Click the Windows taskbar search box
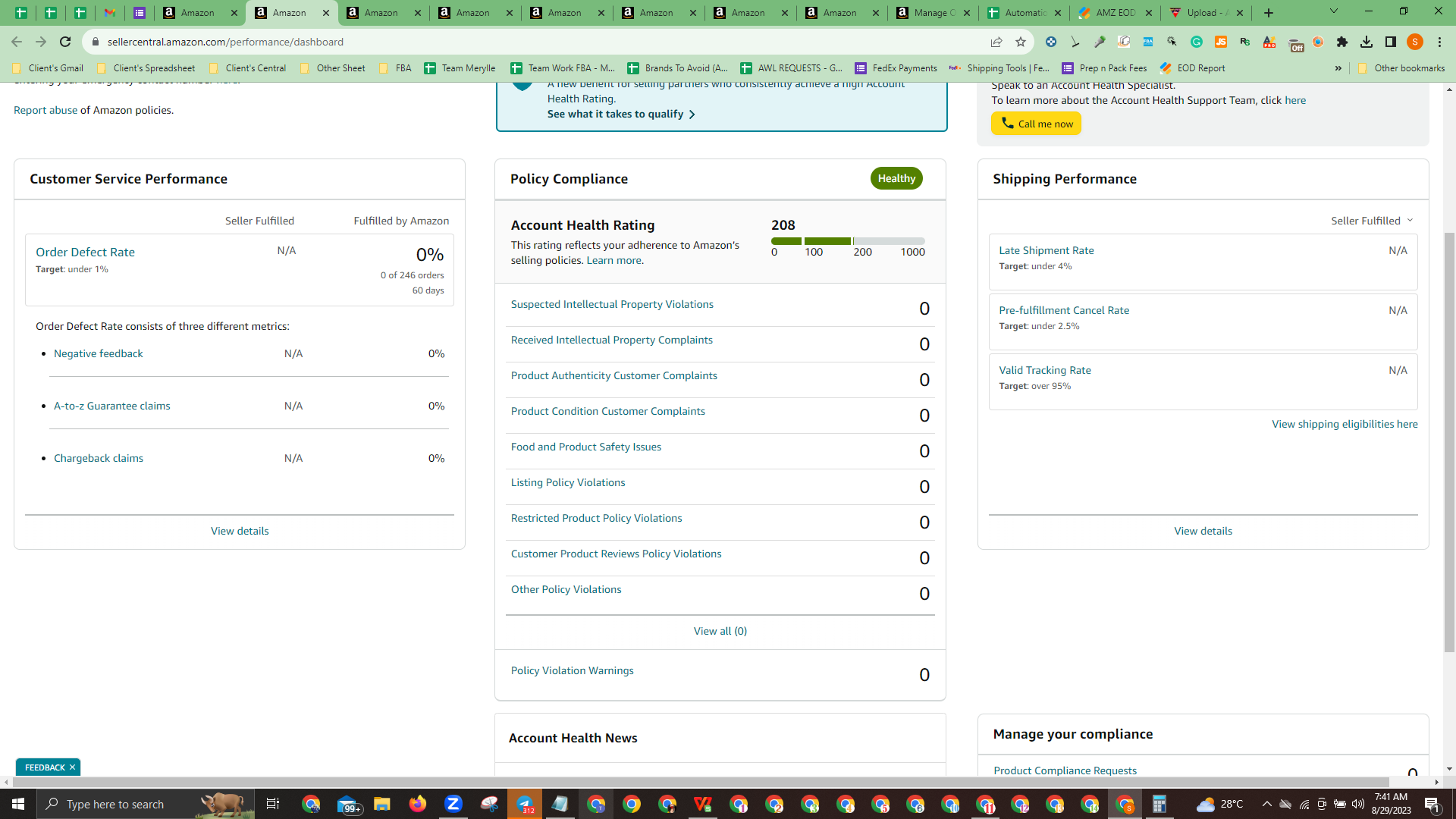This screenshot has width=1456, height=819. [x=144, y=804]
